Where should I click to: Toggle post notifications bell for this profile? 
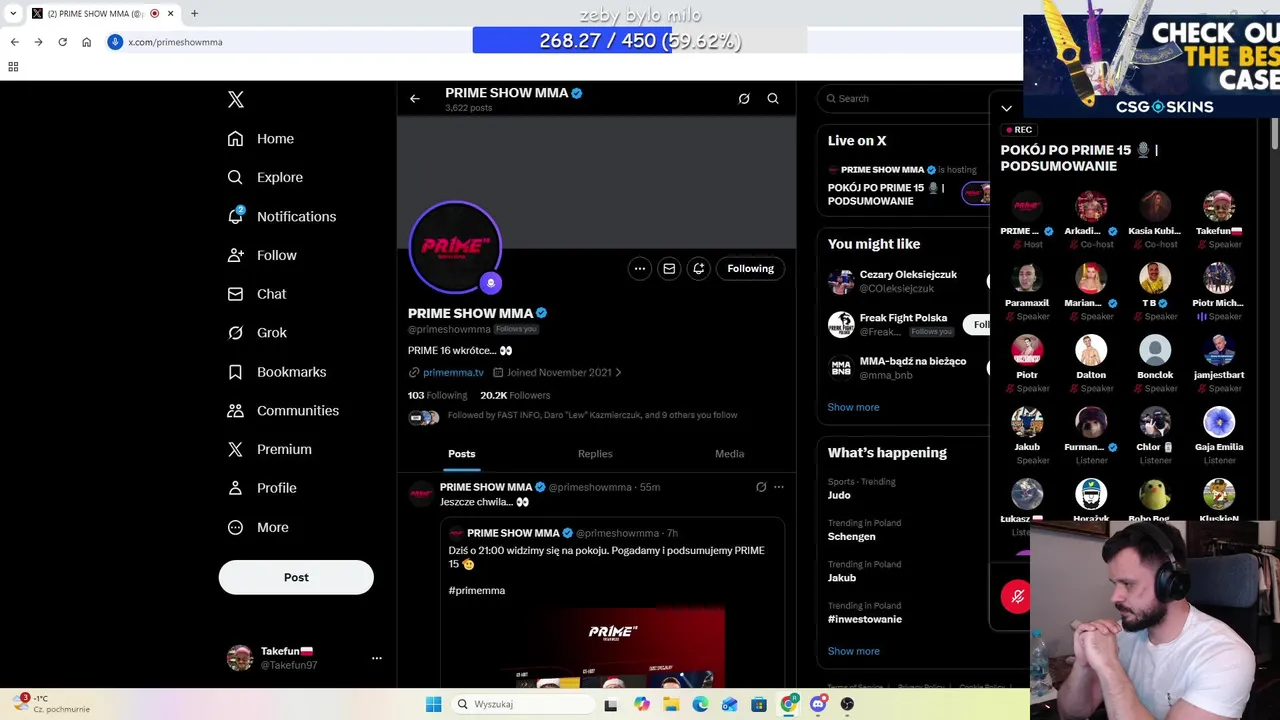point(699,268)
